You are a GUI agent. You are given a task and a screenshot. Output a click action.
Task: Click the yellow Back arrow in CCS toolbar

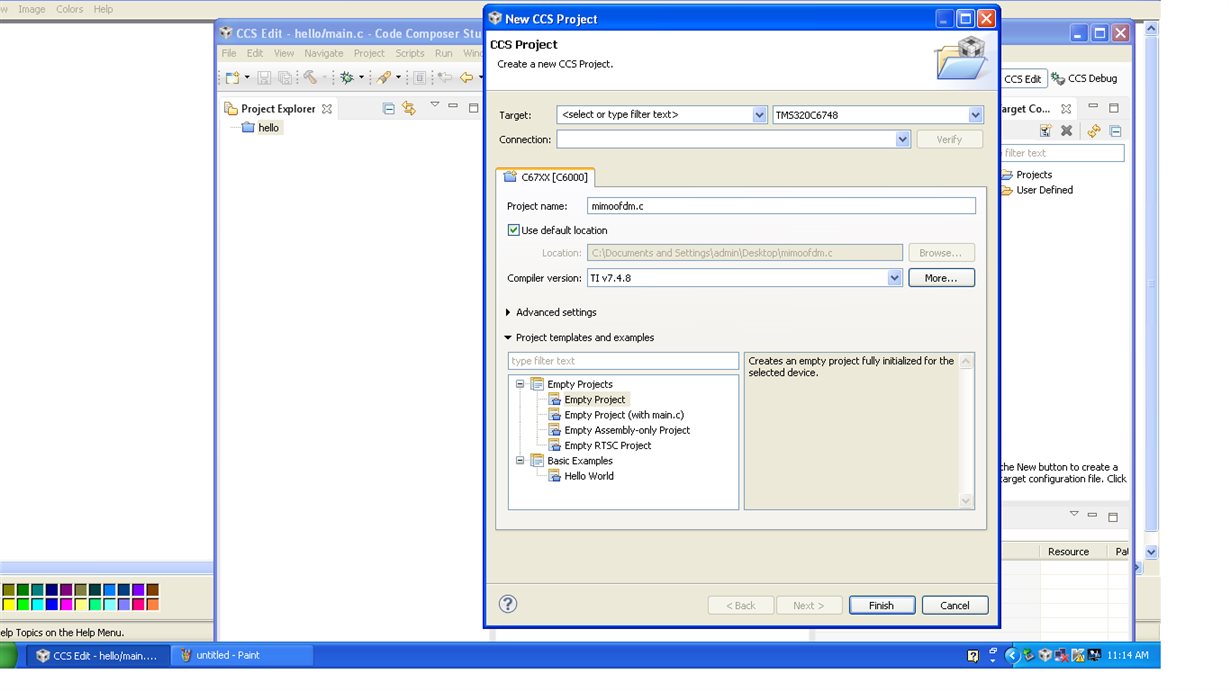tap(466, 78)
